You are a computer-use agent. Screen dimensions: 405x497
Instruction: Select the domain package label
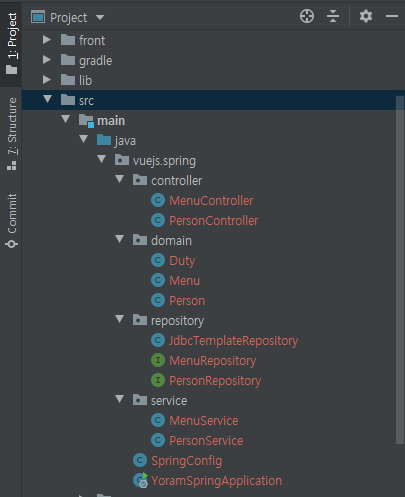tap(171, 241)
